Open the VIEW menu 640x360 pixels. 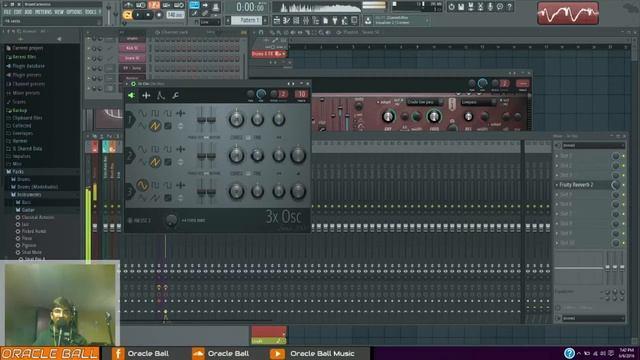pyautogui.click(x=59, y=12)
